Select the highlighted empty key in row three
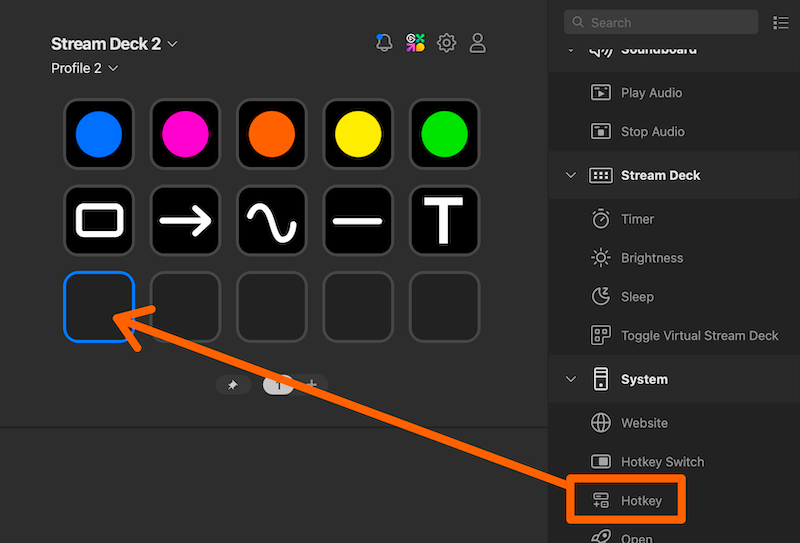 pyautogui.click(x=99, y=307)
